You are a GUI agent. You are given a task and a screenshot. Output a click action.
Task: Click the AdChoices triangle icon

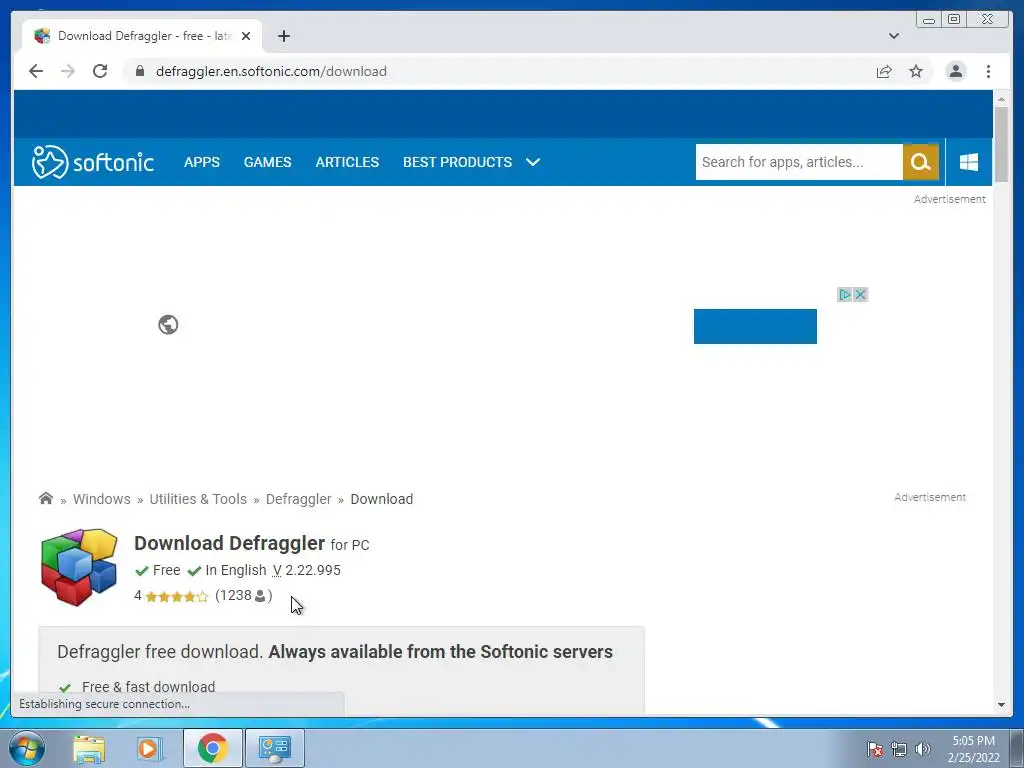point(844,295)
